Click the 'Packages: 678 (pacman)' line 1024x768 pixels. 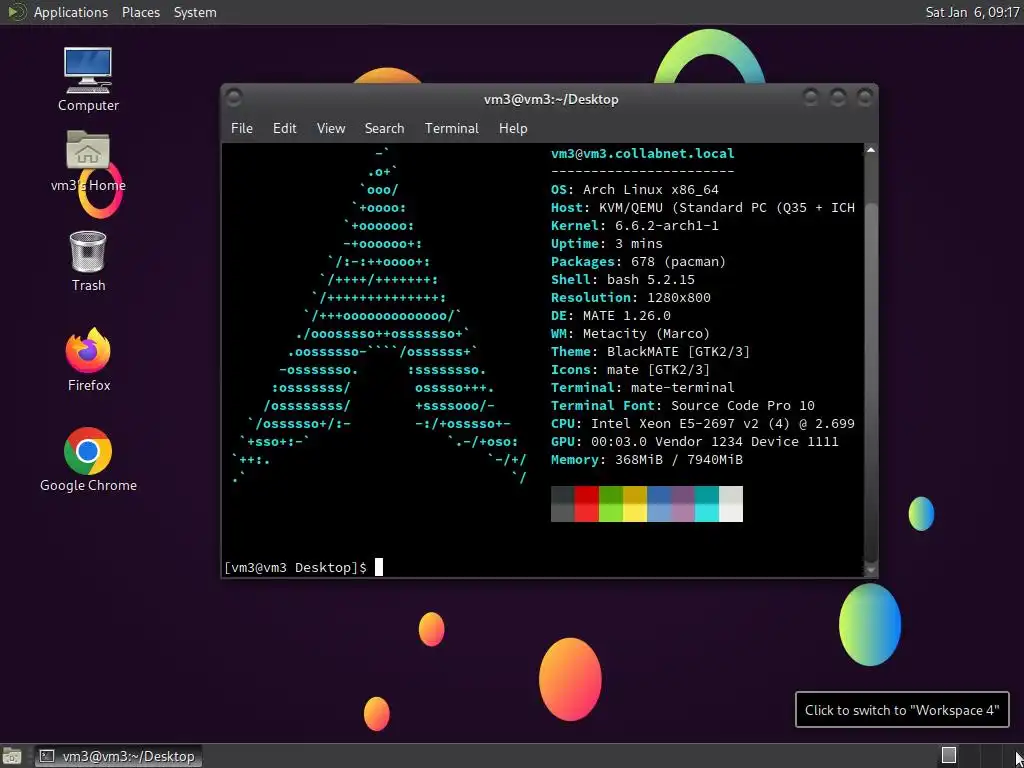[639, 261]
